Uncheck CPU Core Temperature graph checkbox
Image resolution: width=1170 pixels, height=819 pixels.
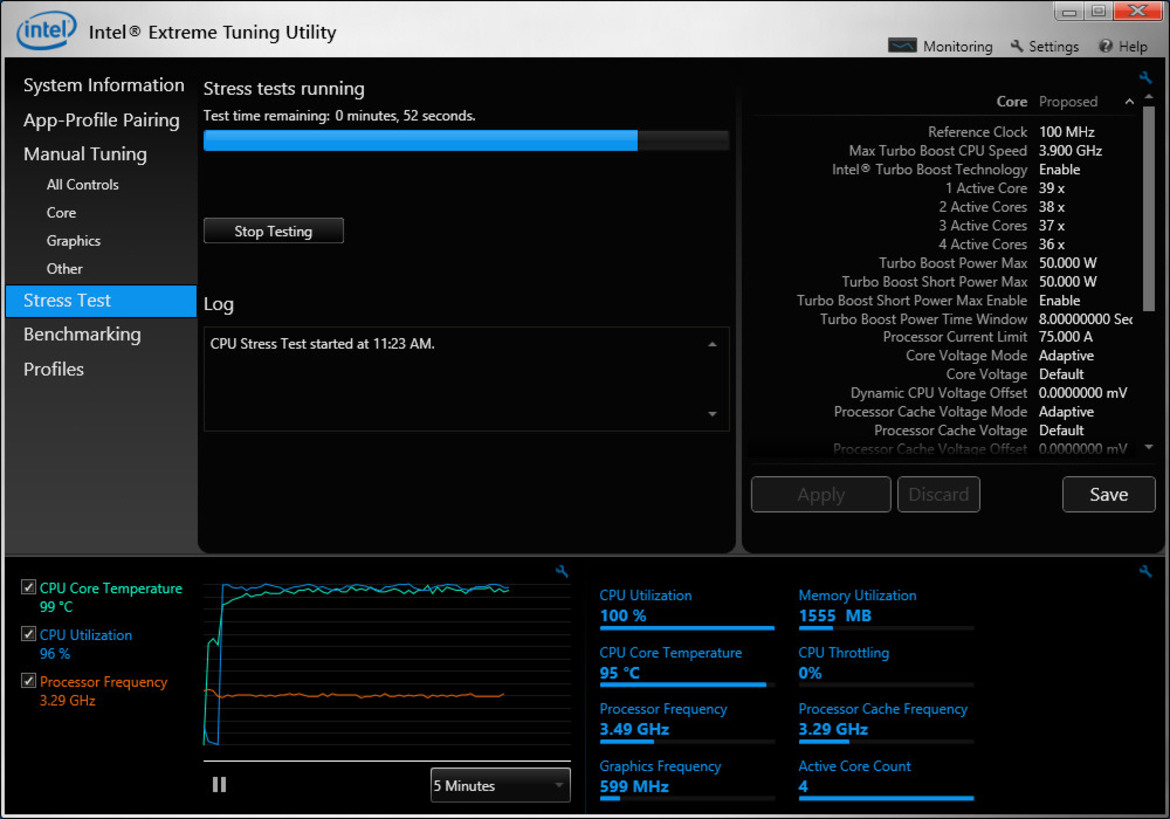[x=28, y=587]
